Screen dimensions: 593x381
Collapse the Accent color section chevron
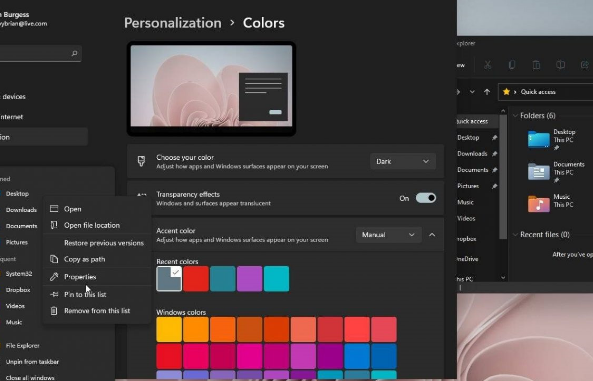(x=432, y=235)
